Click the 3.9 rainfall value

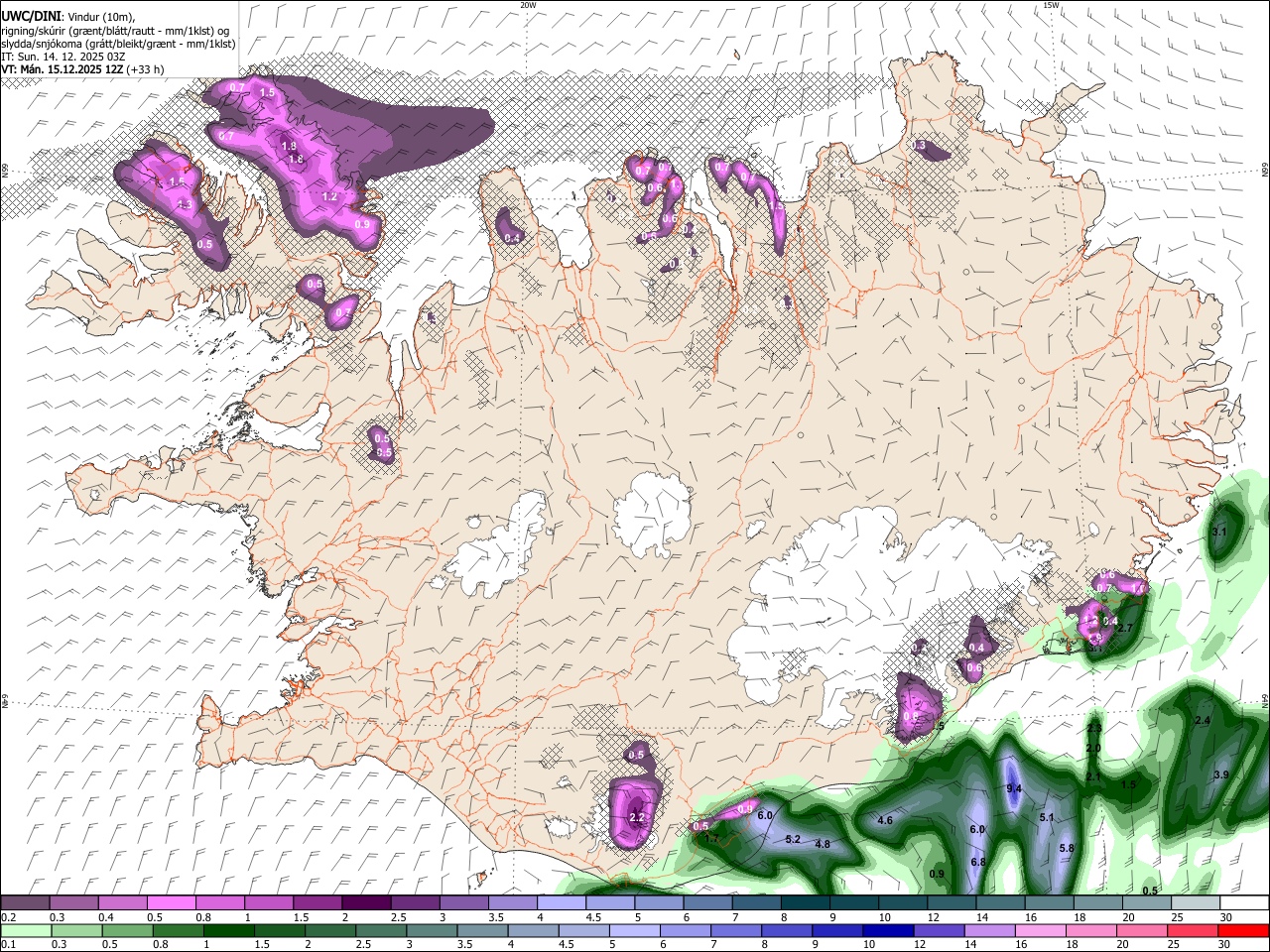(x=1221, y=774)
